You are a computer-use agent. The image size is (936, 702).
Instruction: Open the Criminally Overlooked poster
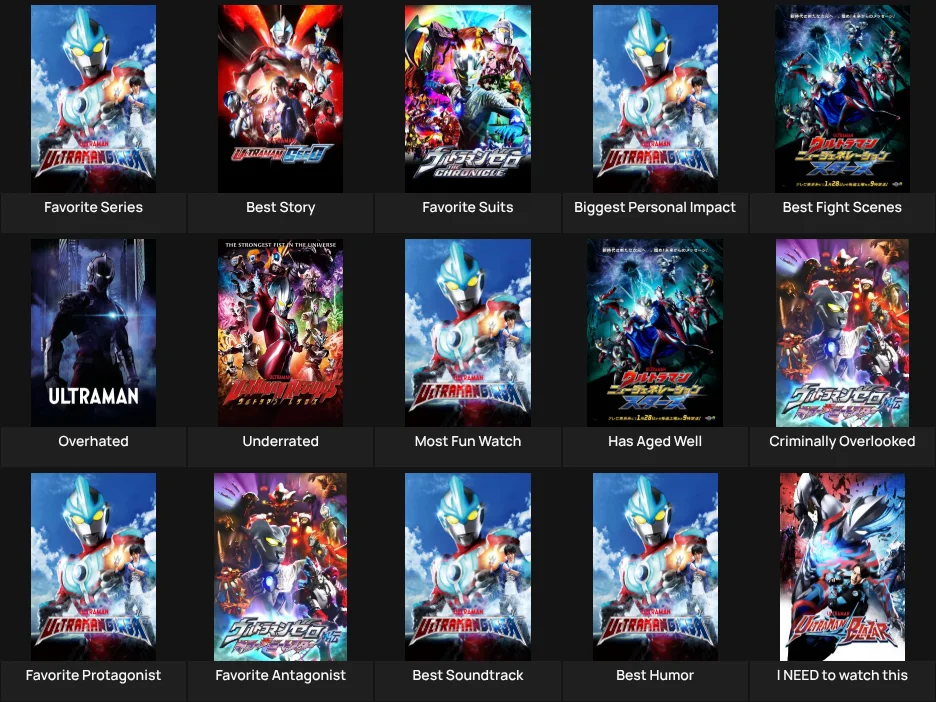[x=842, y=332]
